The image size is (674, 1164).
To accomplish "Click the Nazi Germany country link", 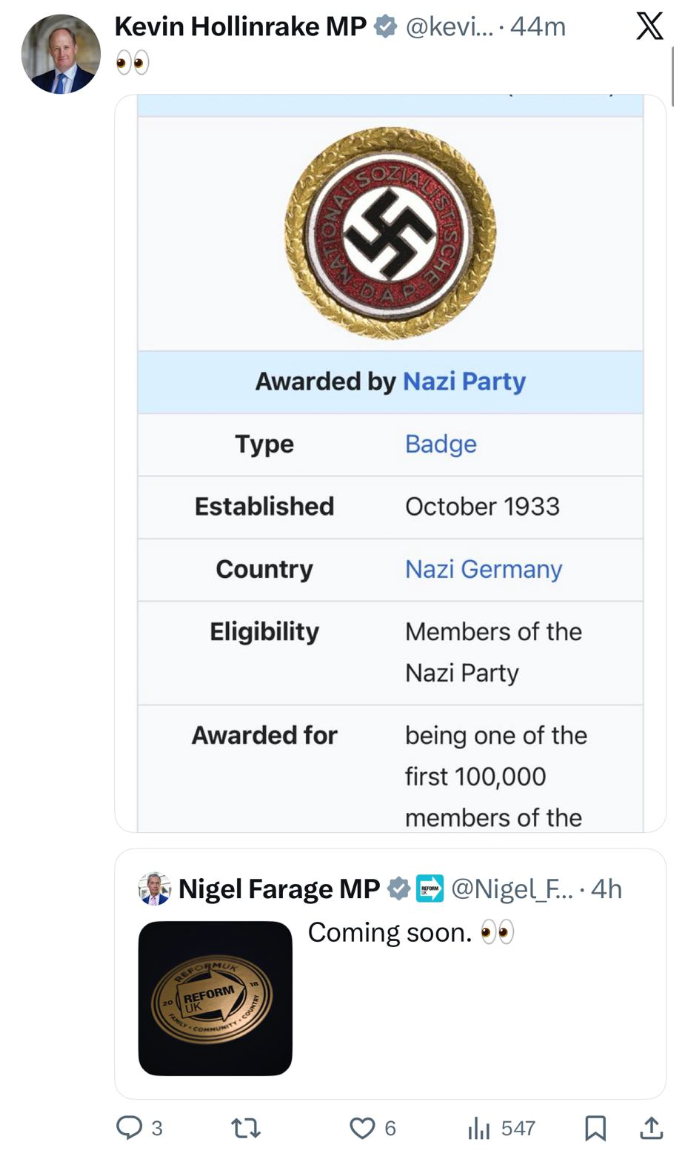I will point(483,569).
